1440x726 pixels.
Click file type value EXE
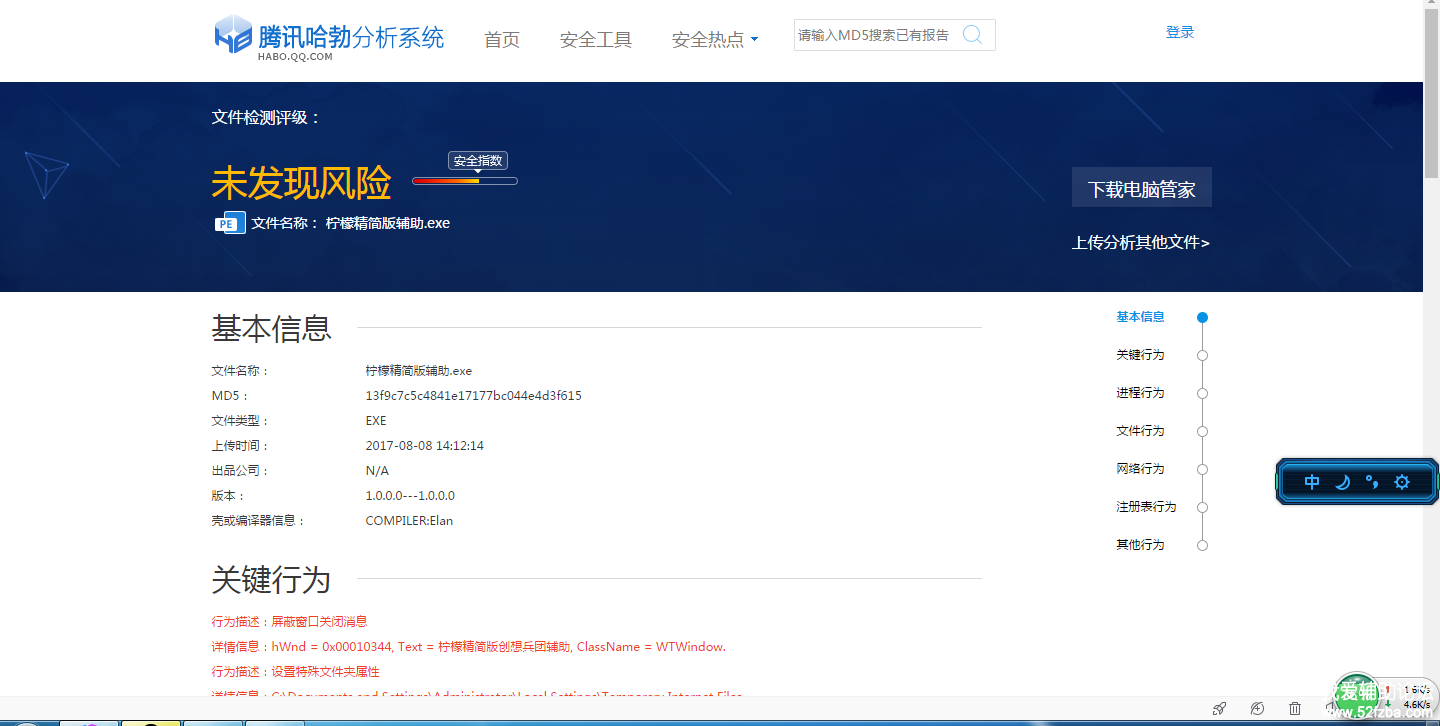point(376,421)
